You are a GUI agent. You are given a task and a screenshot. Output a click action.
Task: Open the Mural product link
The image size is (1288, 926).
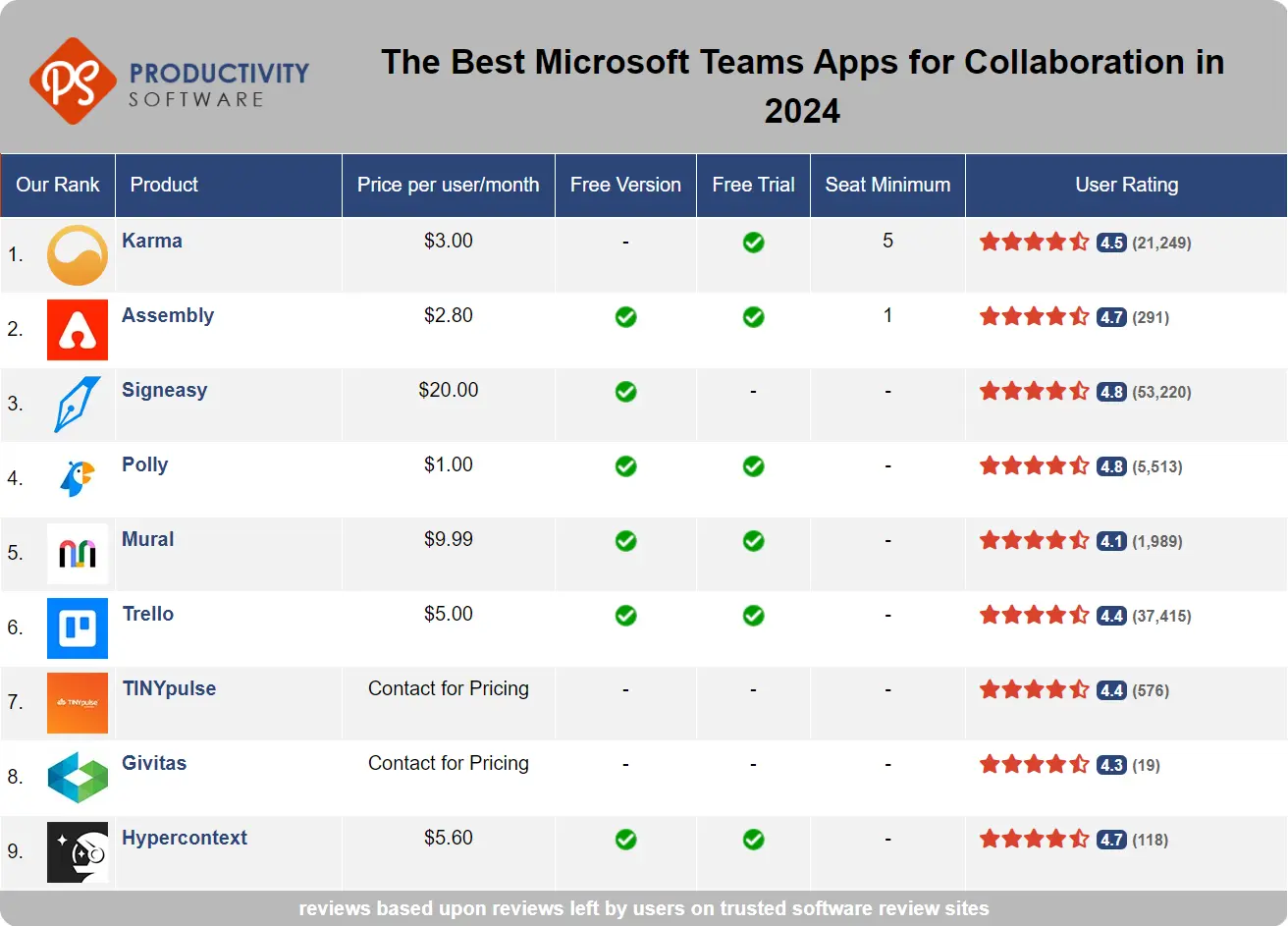148,539
